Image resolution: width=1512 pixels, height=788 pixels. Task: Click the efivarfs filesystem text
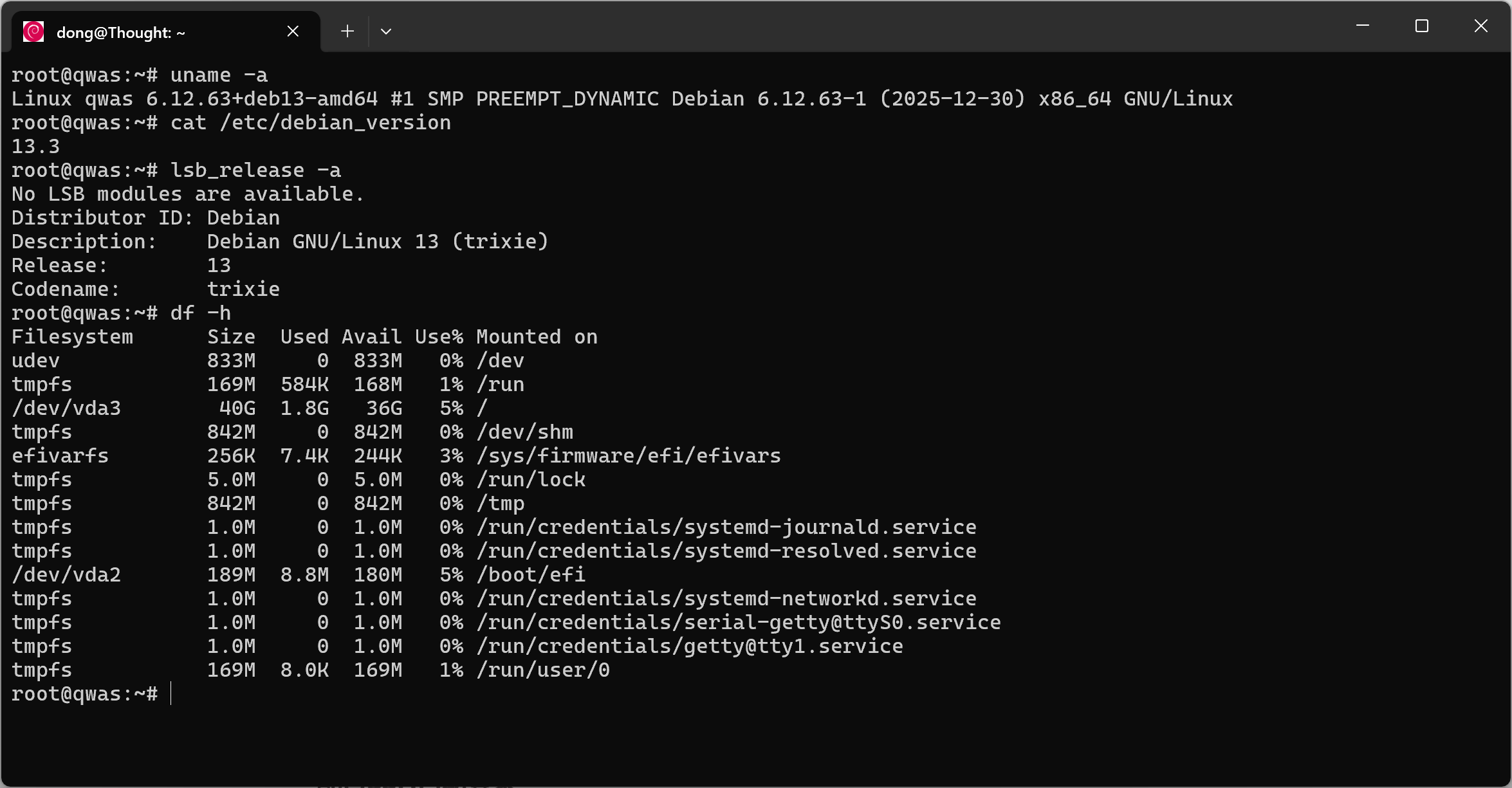point(60,455)
